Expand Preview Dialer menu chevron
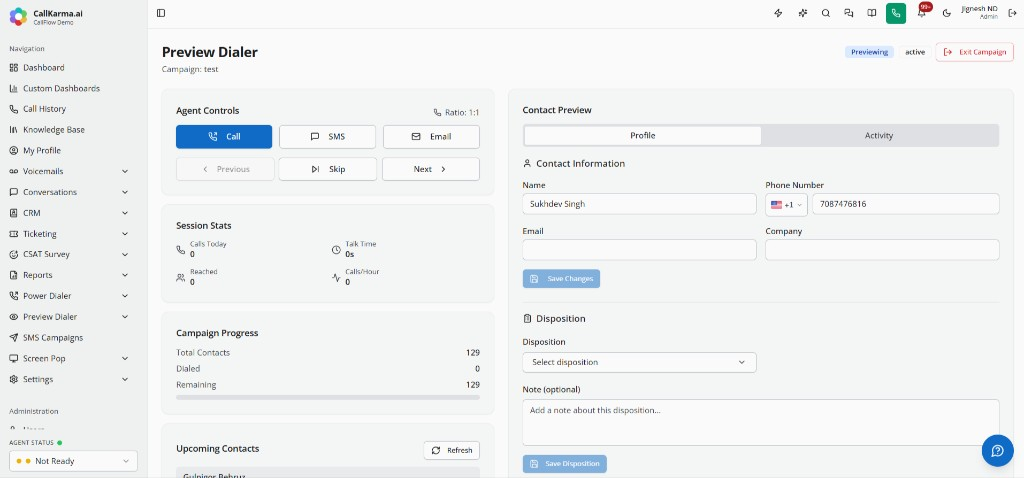1024x478 pixels. click(x=125, y=317)
